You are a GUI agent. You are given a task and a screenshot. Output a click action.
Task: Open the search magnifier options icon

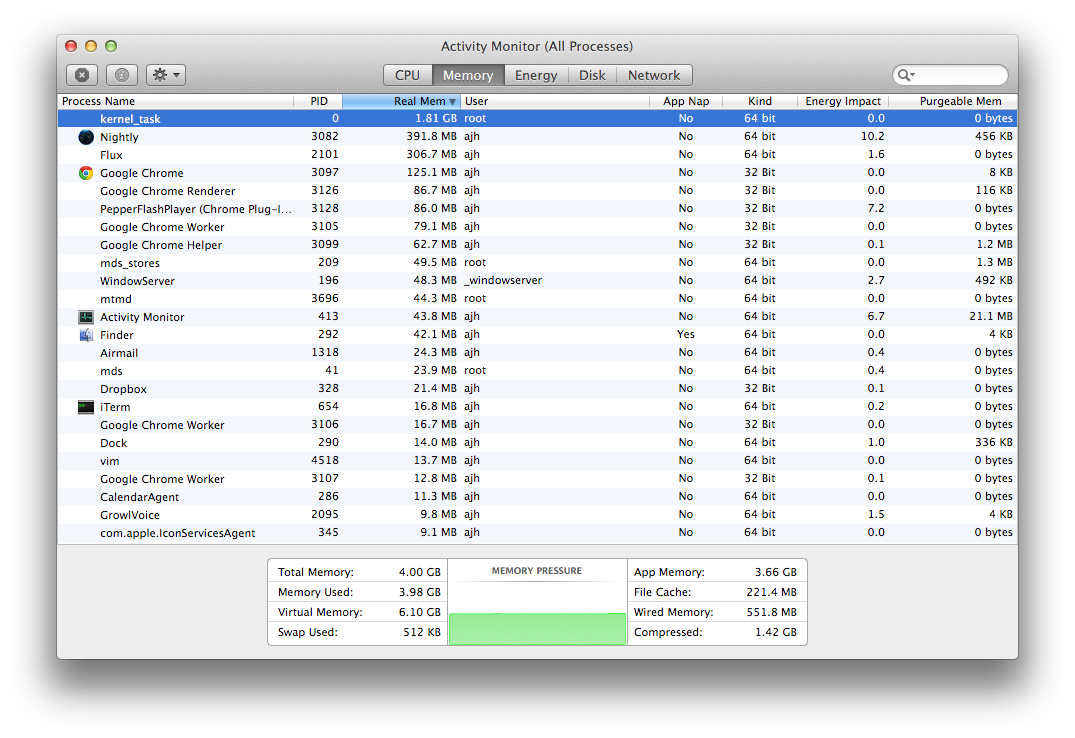click(x=906, y=75)
